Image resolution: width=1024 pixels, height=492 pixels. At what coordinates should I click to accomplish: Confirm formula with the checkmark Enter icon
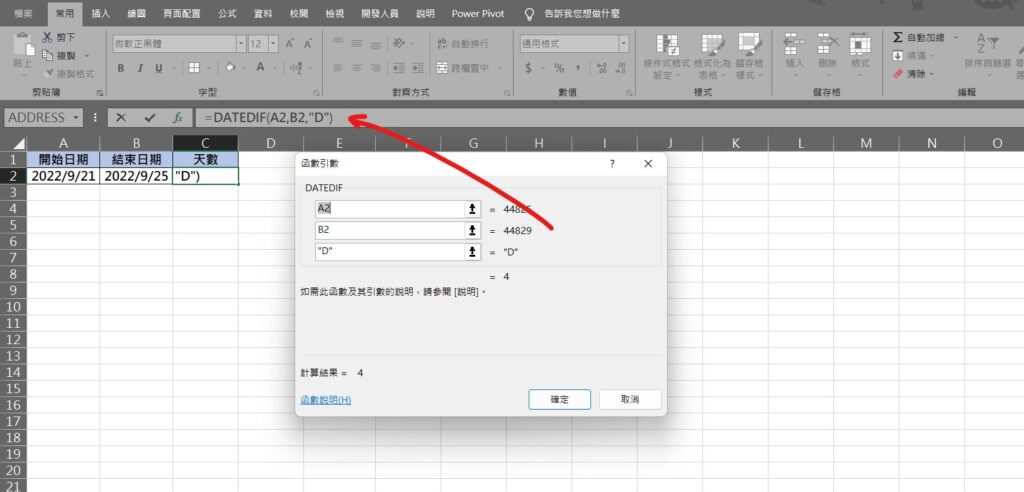click(x=150, y=117)
